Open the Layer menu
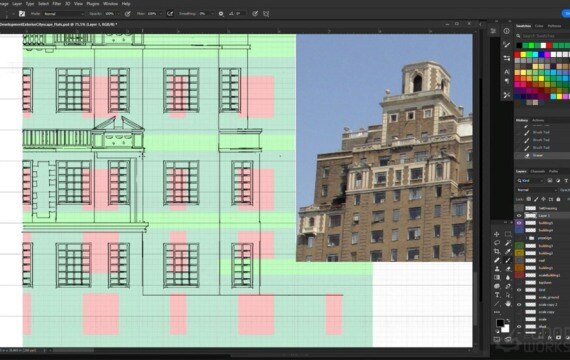This screenshot has width=570, height=360. [x=17, y=4]
